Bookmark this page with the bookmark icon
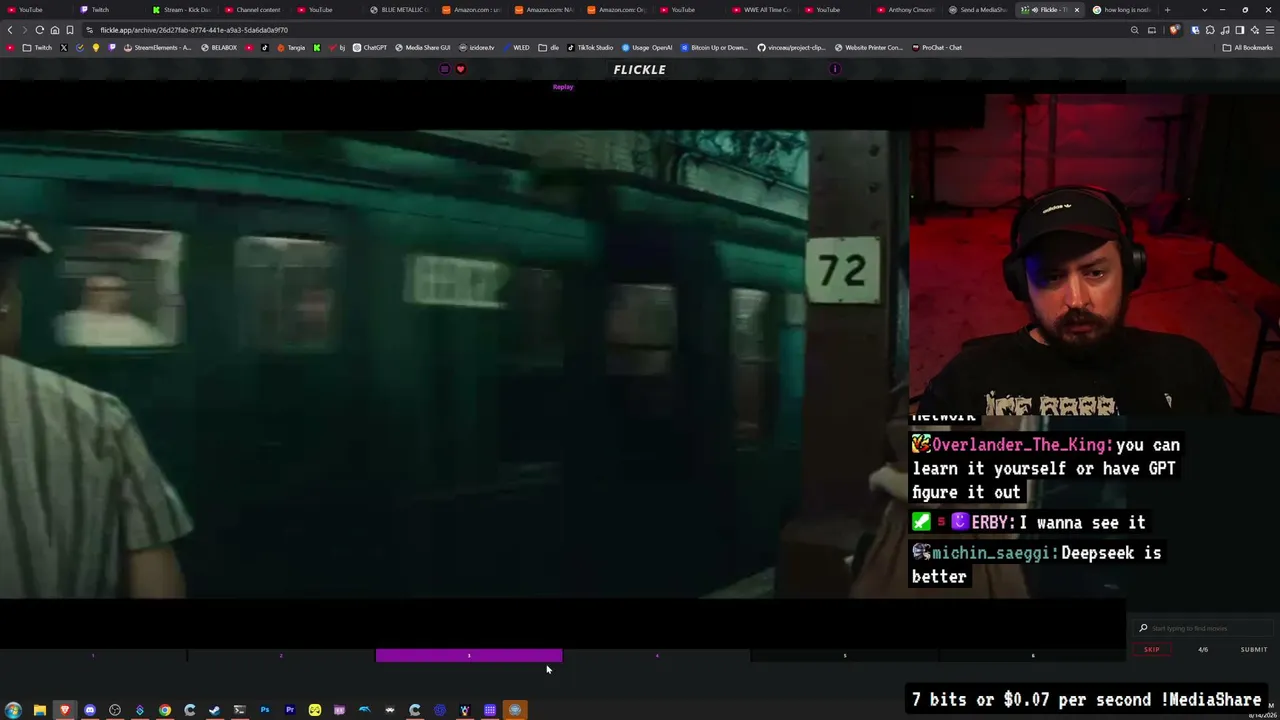Image resolution: width=1280 pixels, height=720 pixels. pyautogui.click(x=70, y=30)
